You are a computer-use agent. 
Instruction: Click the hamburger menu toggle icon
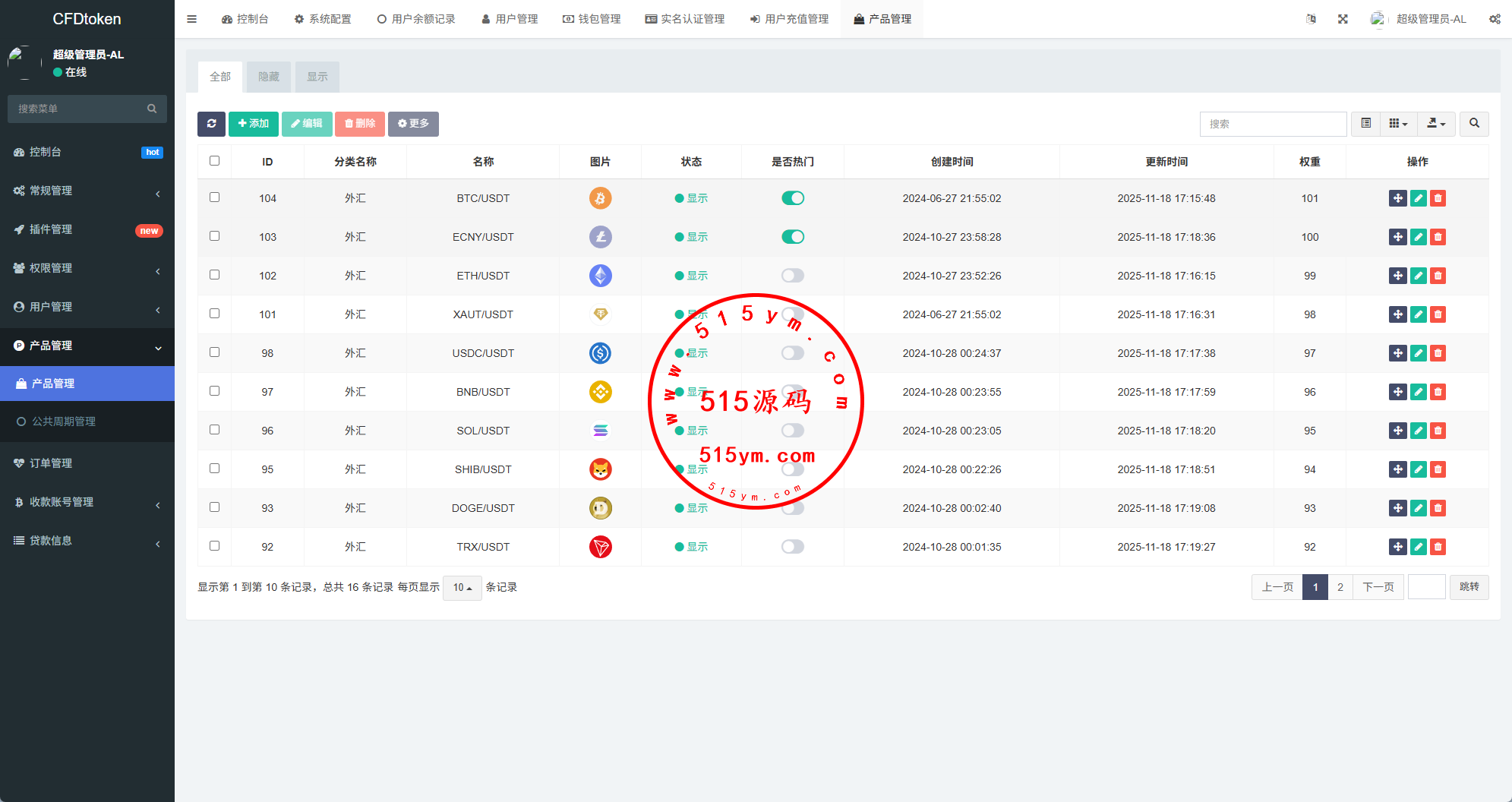(191, 19)
